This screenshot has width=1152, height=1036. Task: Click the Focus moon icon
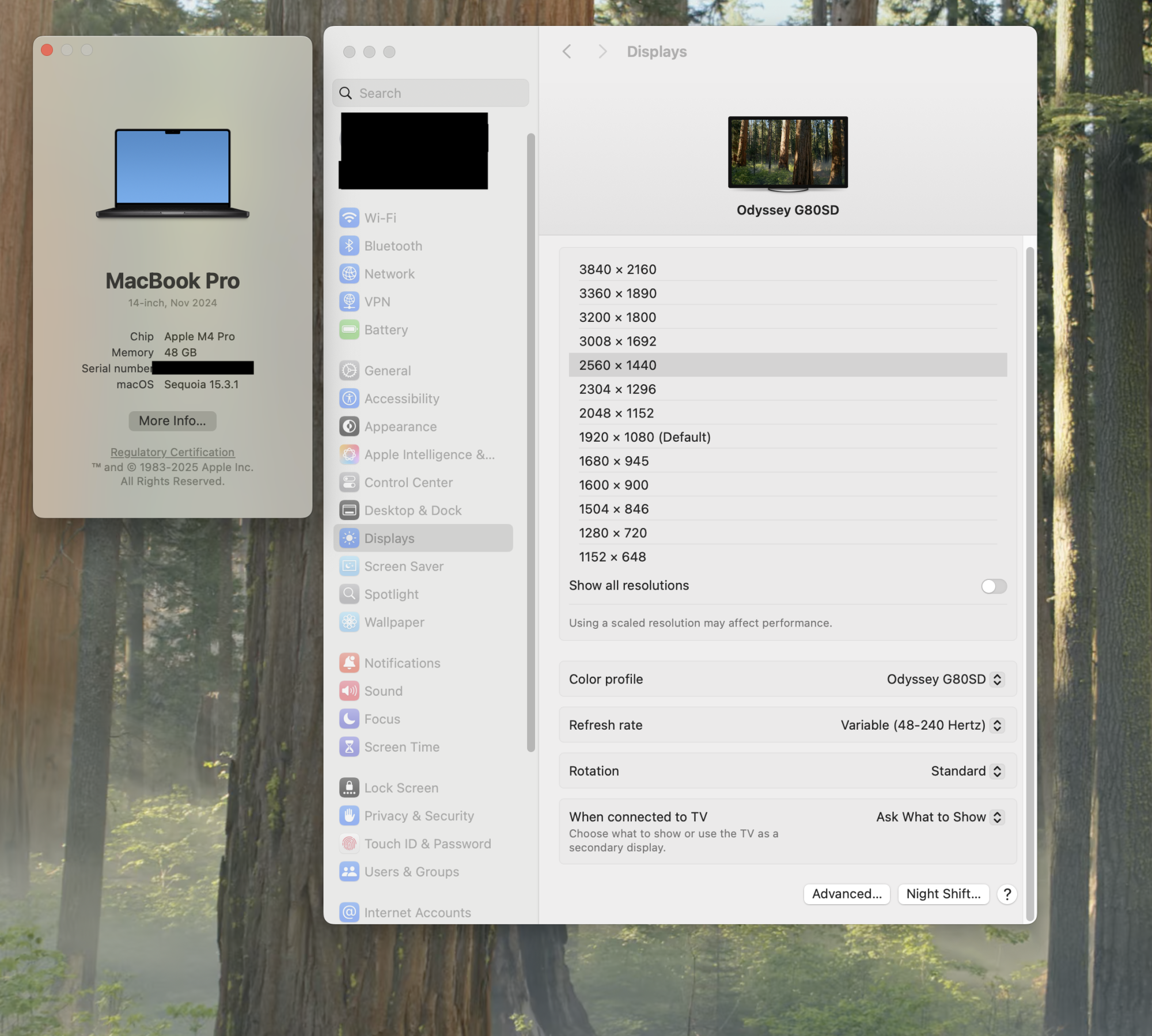(x=349, y=719)
